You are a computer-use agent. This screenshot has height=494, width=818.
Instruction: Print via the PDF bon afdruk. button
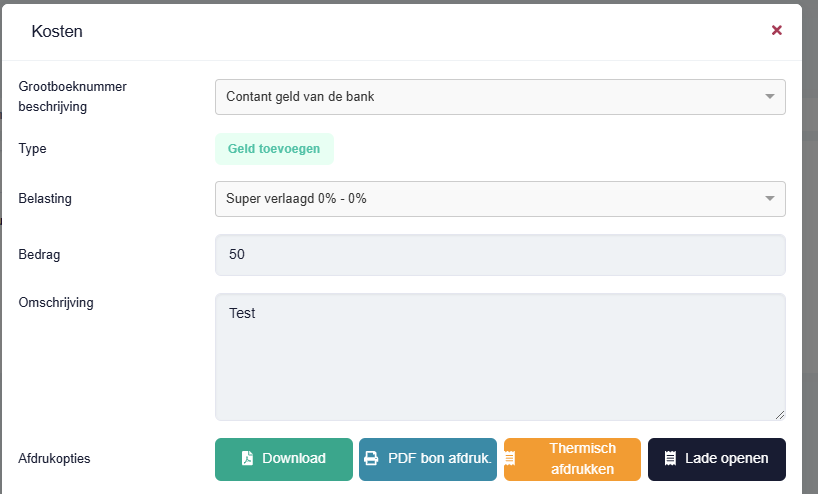(428, 459)
